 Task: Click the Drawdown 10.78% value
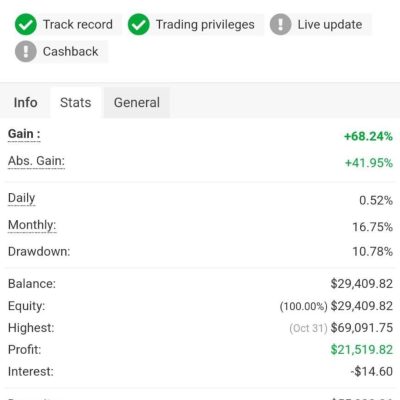click(373, 251)
